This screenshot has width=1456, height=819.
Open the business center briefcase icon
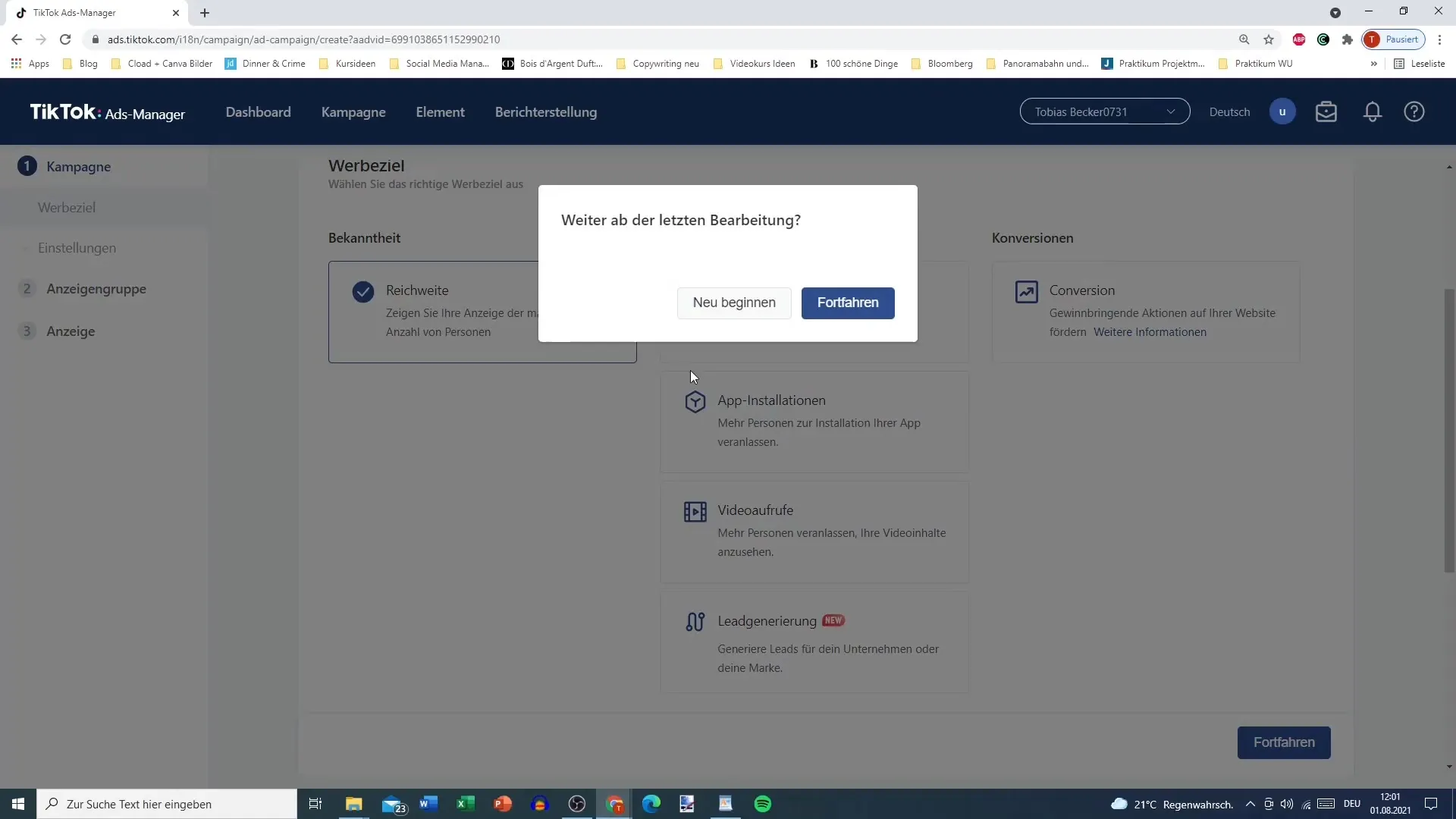click(1326, 111)
